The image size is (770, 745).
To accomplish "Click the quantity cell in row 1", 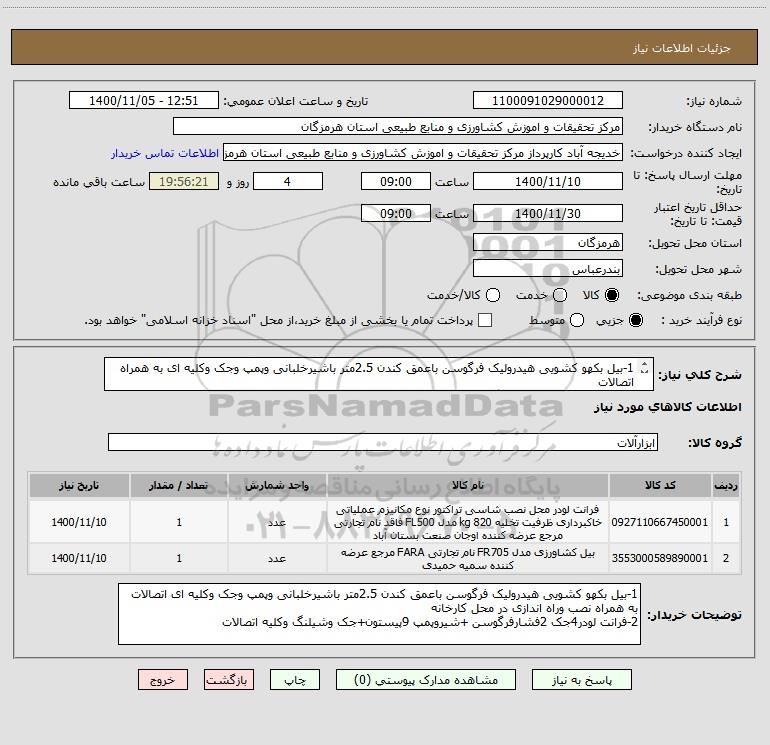I will (179, 522).
